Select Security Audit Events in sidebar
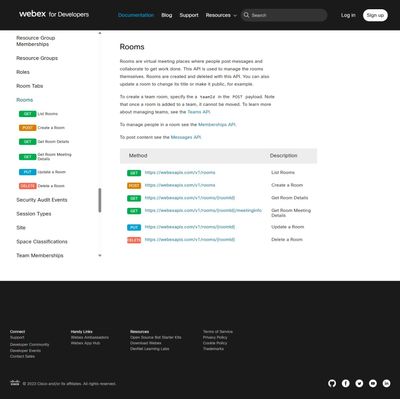Screen dimensions: 400x399 pyautogui.click(x=42, y=200)
